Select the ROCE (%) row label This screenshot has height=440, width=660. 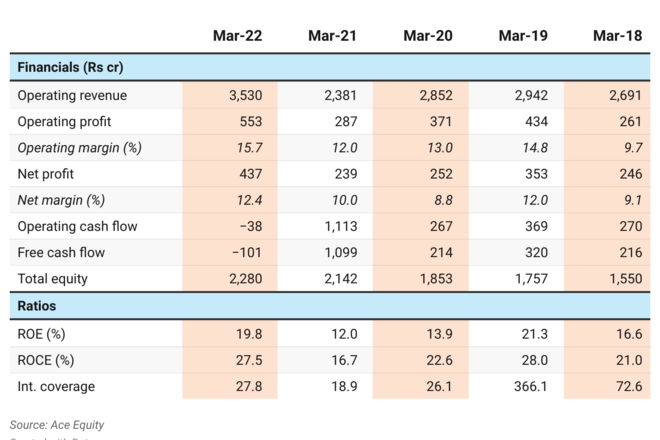[47, 359]
